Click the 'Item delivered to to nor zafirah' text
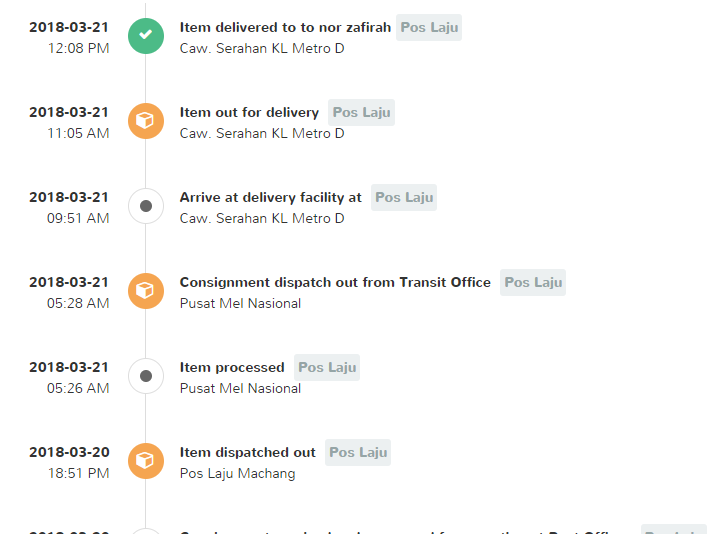 click(x=285, y=27)
